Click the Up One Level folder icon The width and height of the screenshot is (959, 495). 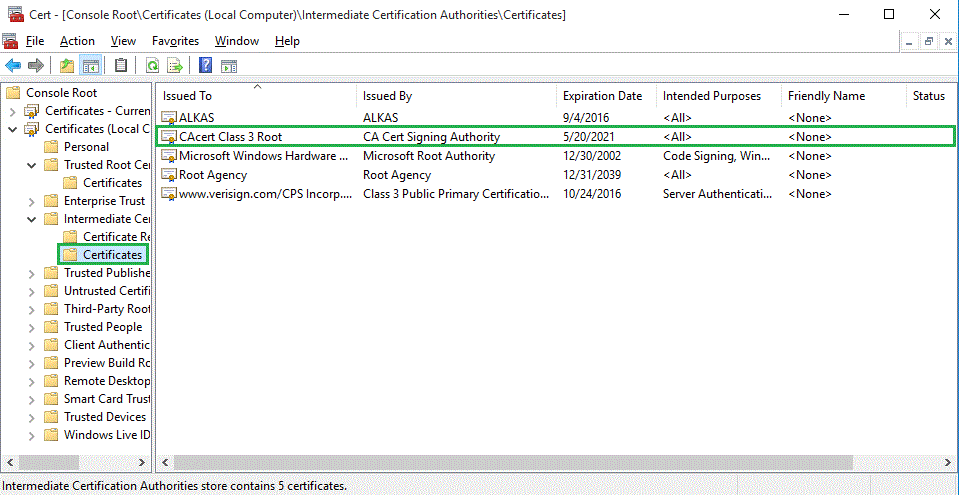(x=67, y=66)
